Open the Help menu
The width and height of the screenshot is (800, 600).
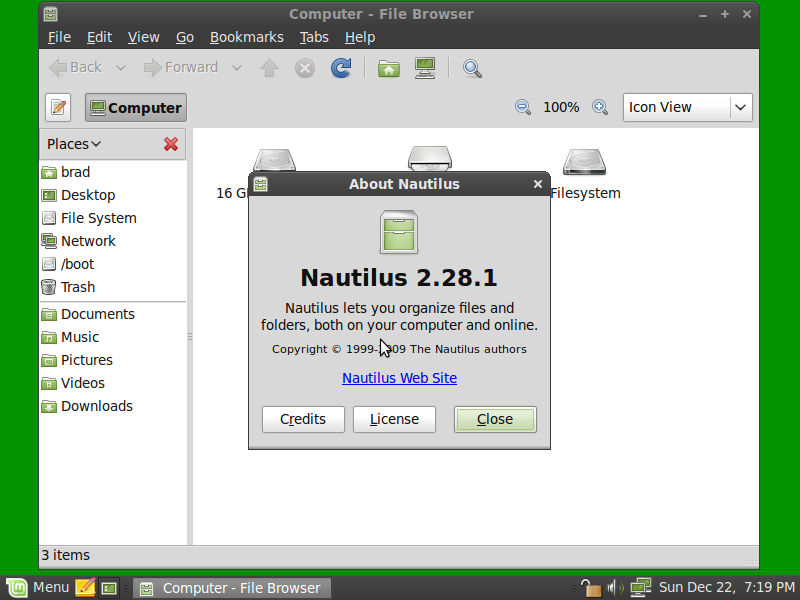360,37
